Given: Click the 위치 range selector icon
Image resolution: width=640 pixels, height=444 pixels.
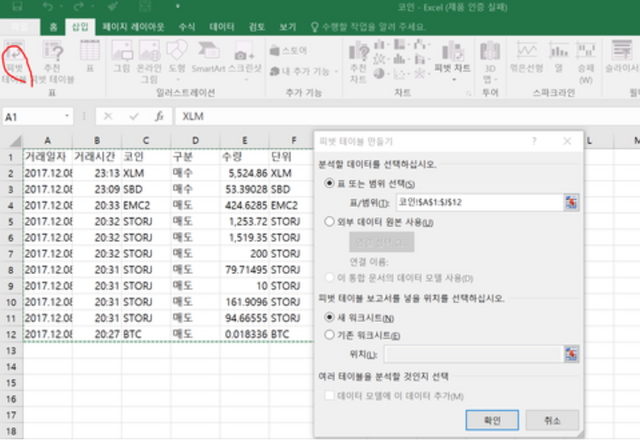Looking at the screenshot, I should [571, 354].
